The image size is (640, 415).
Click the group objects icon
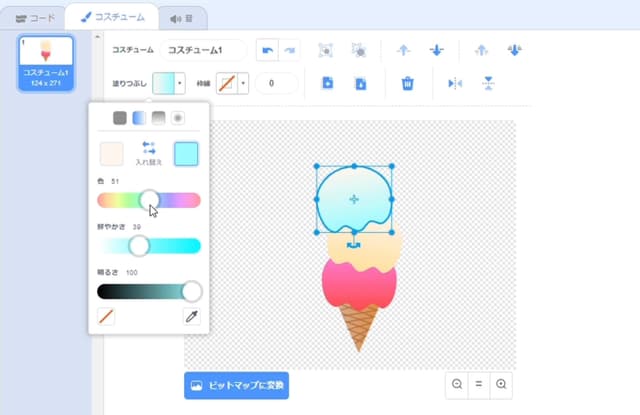[x=326, y=50]
